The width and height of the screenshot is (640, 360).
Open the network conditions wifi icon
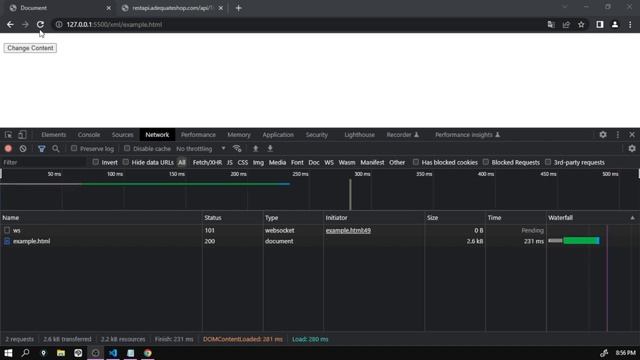click(237, 149)
